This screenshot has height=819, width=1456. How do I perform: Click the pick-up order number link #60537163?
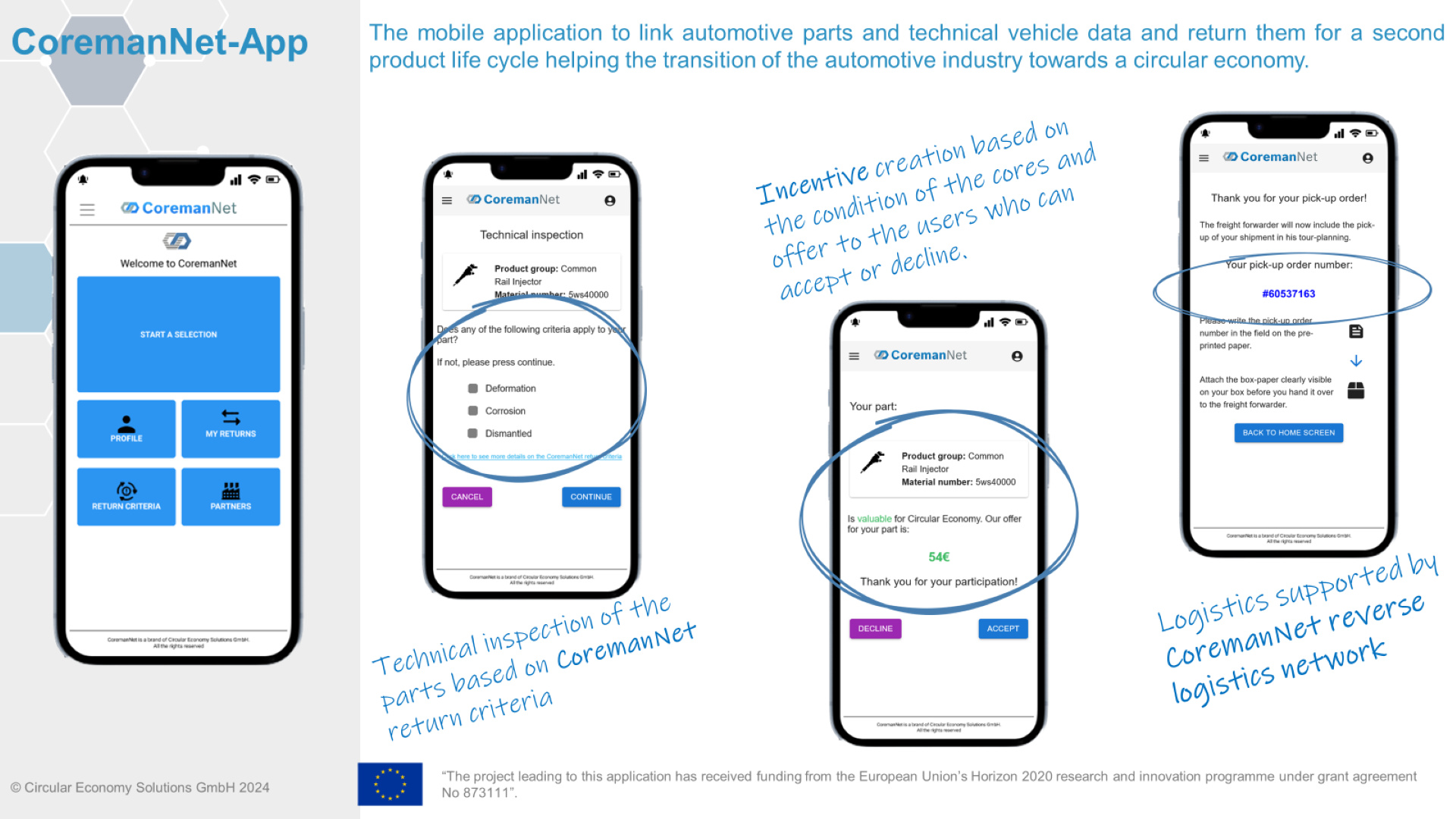click(1288, 293)
